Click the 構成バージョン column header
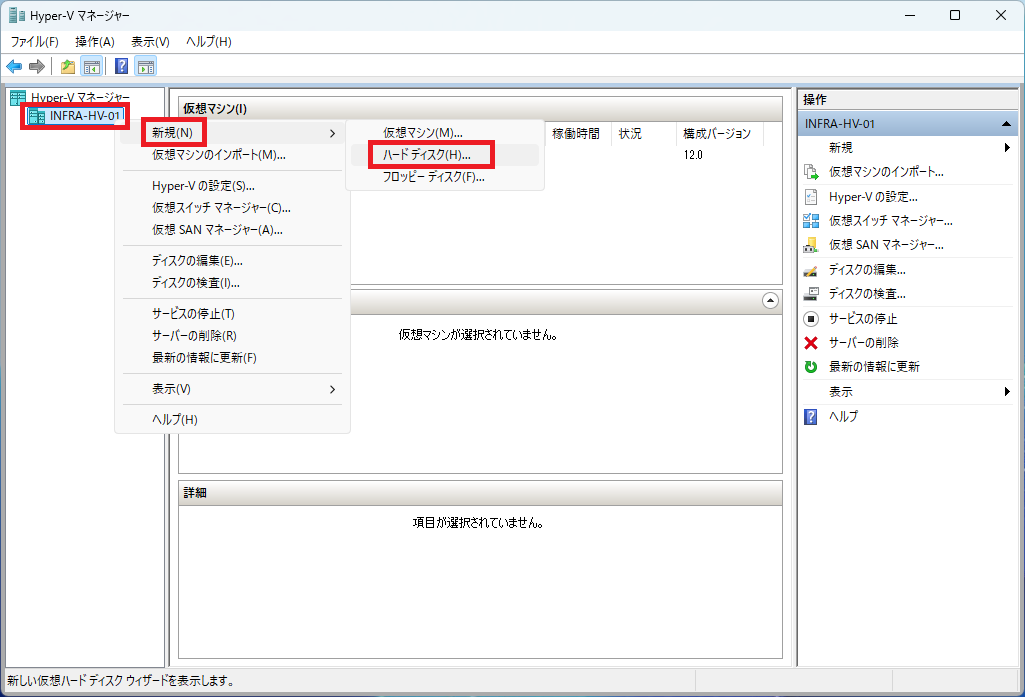 720,133
